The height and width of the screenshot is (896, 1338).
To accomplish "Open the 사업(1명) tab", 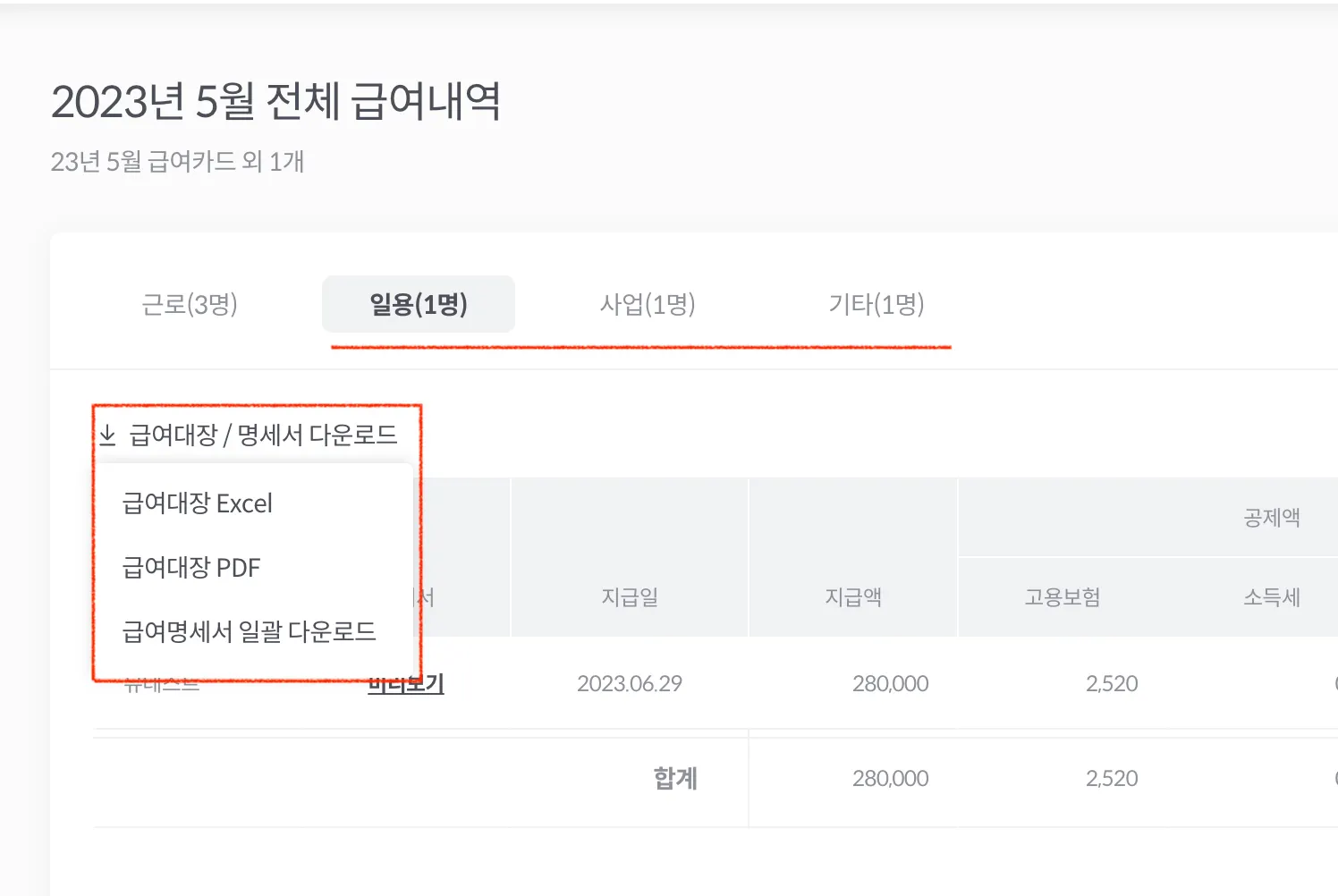I will click(x=648, y=305).
